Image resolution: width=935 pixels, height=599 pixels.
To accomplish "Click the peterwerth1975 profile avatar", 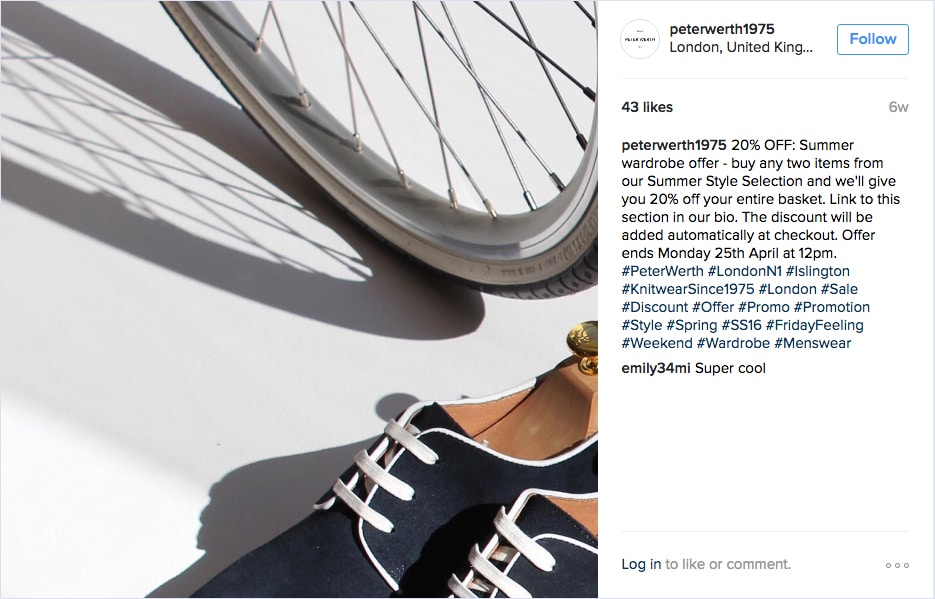I will pyautogui.click(x=640, y=39).
